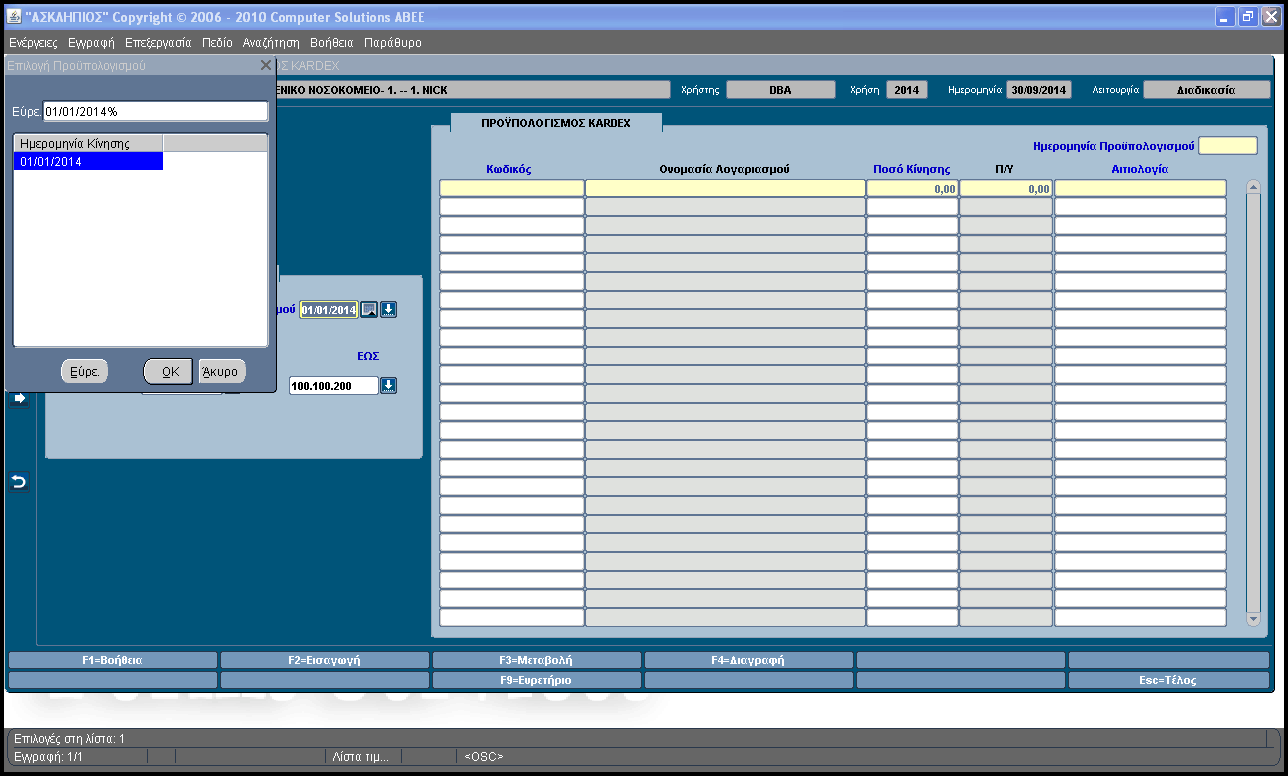Image resolution: width=1288 pixels, height=776 pixels.
Task: Click the Εύρε. button in the dialog
Action: 84,371
